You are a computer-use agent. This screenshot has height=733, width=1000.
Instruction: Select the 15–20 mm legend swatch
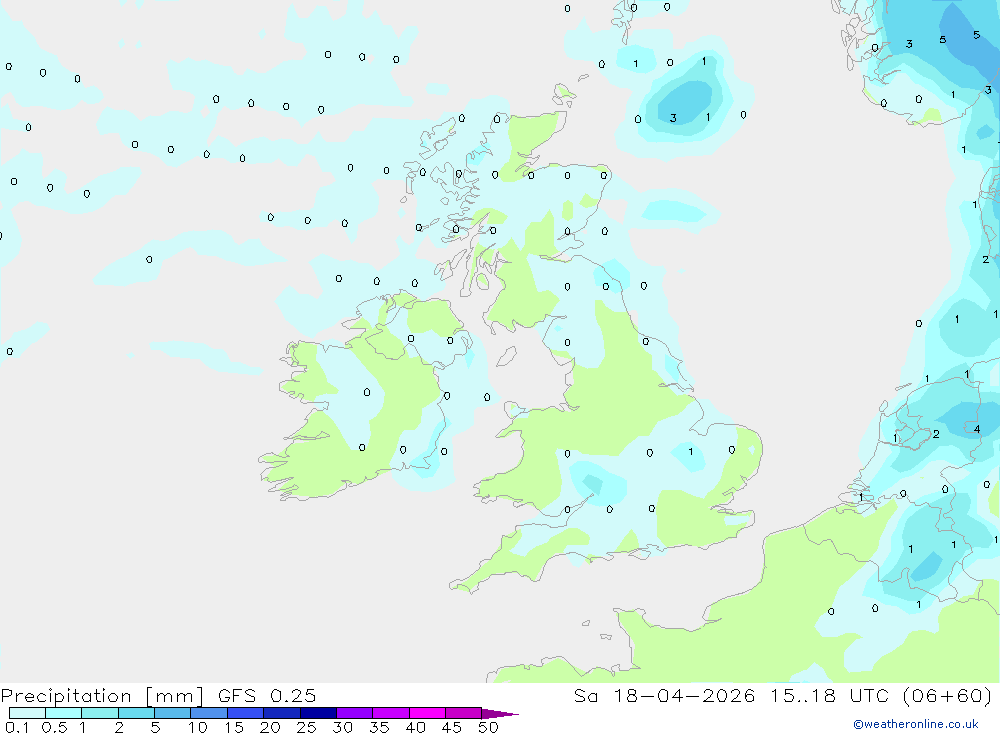coord(245,713)
